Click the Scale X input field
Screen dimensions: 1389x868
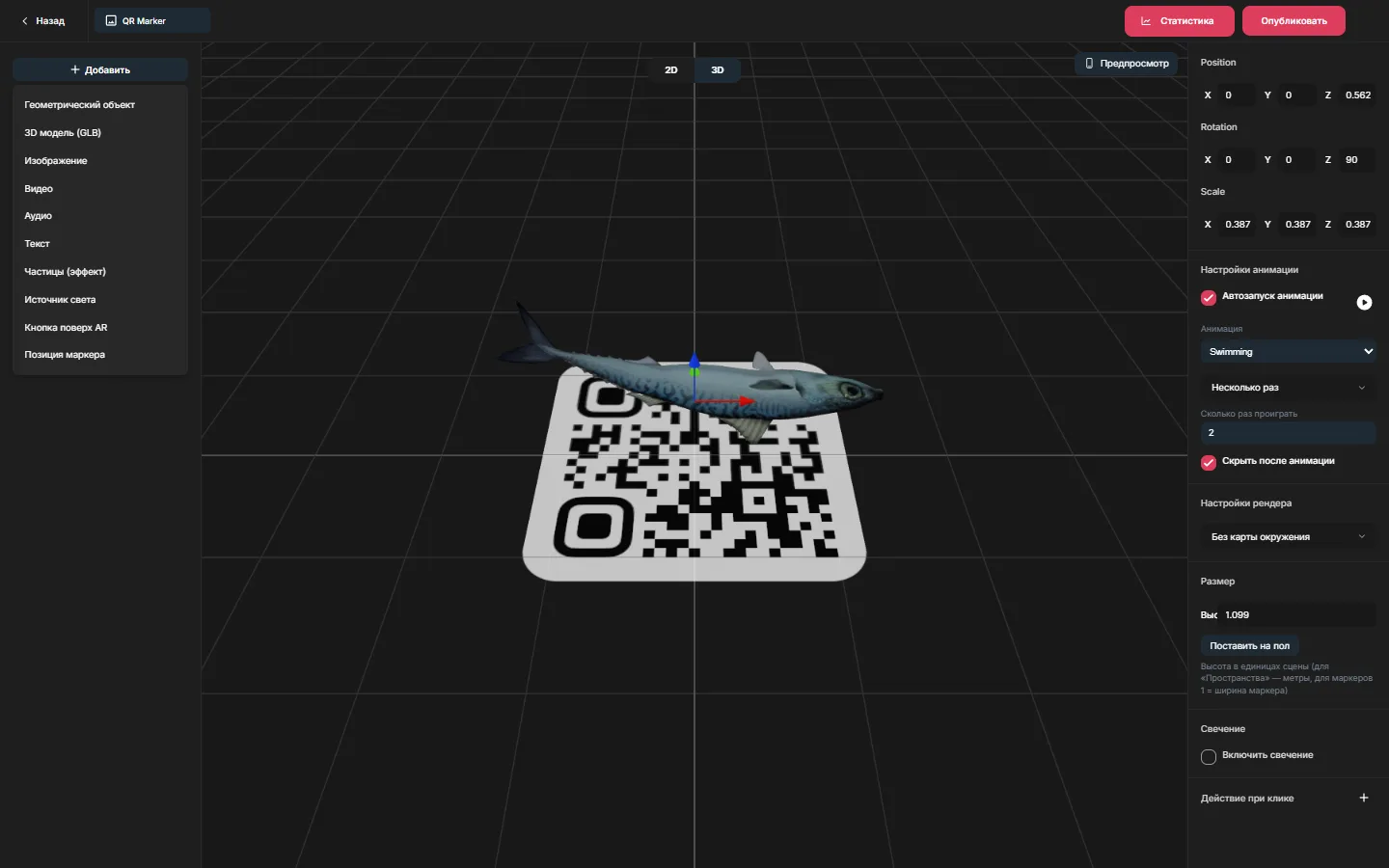coord(1237,225)
